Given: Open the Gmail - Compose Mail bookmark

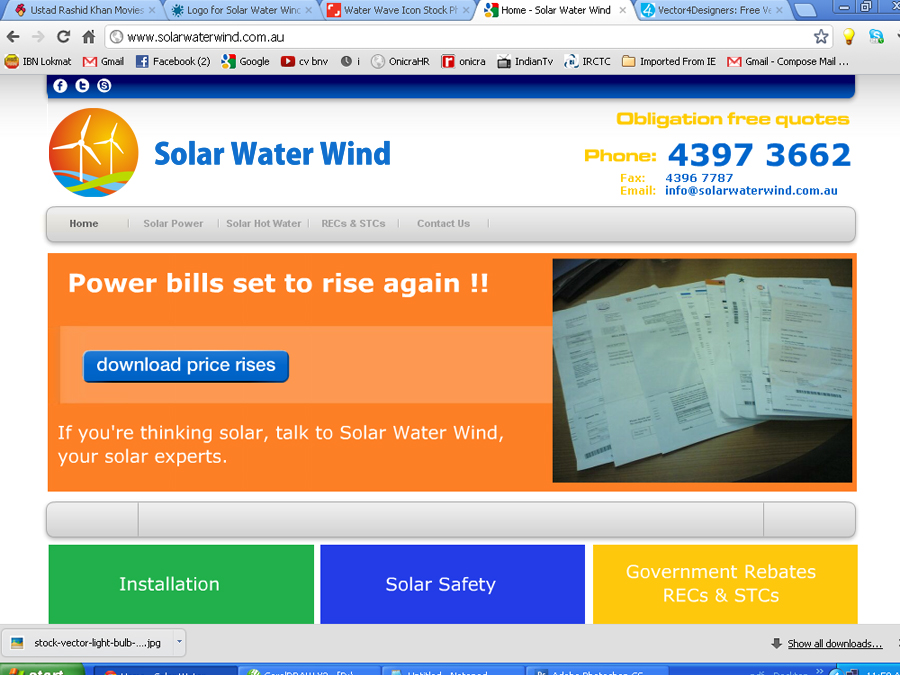Looking at the screenshot, I should point(788,61).
